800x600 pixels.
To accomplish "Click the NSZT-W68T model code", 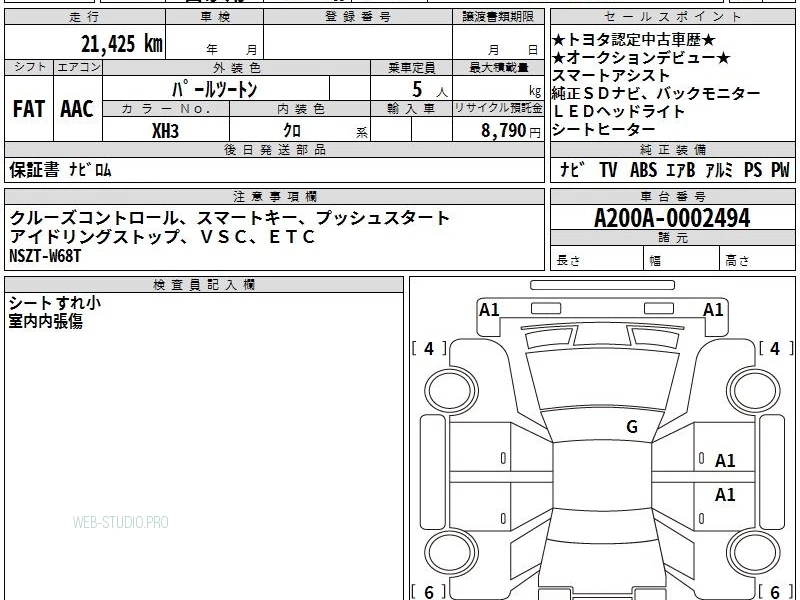I will [x=45, y=255].
